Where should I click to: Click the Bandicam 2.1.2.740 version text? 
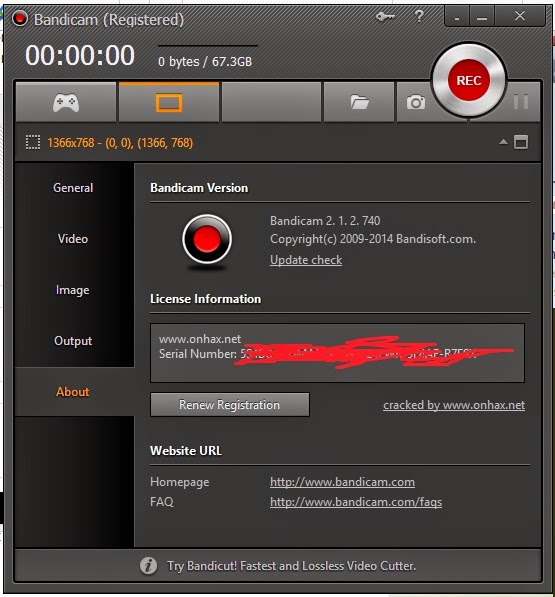click(x=325, y=221)
